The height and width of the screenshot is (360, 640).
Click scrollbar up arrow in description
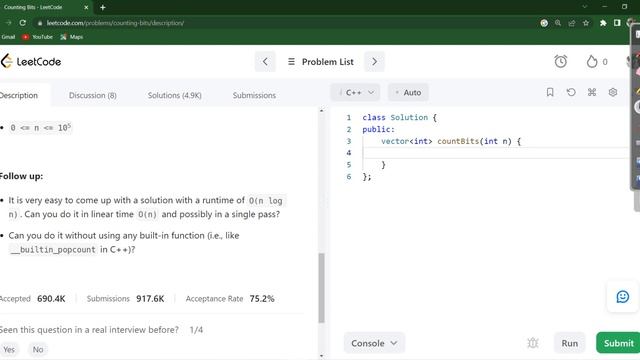[322, 111]
